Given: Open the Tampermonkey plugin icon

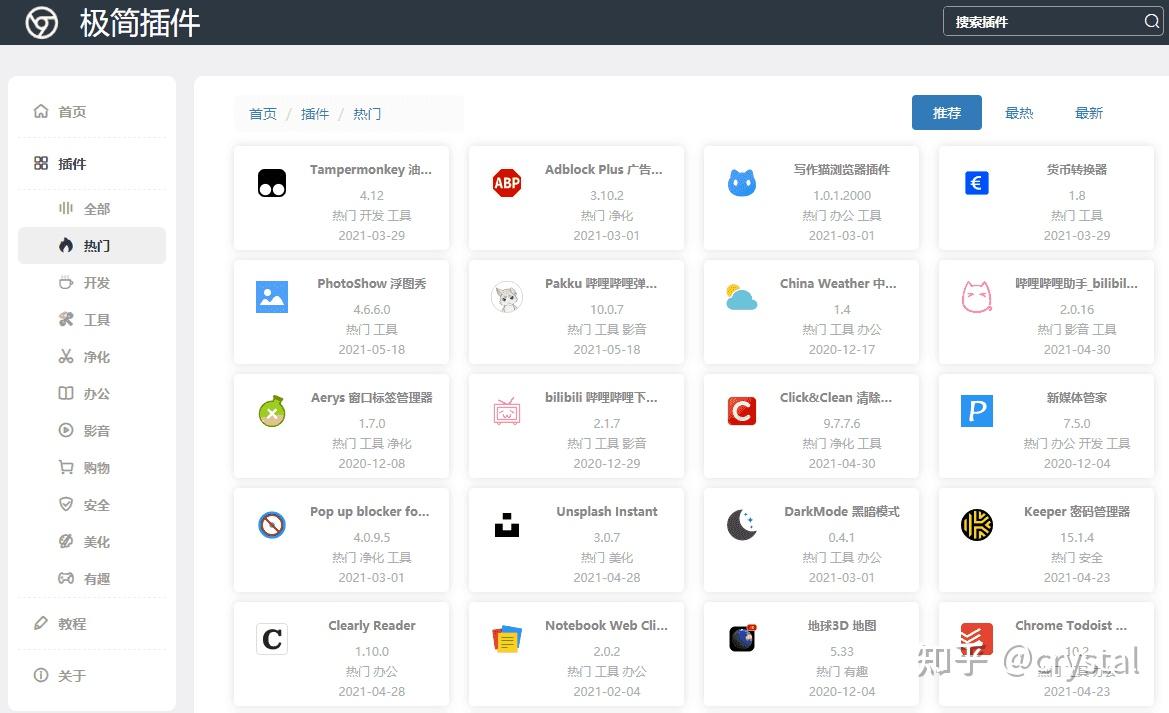Looking at the screenshot, I should point(272,183).
